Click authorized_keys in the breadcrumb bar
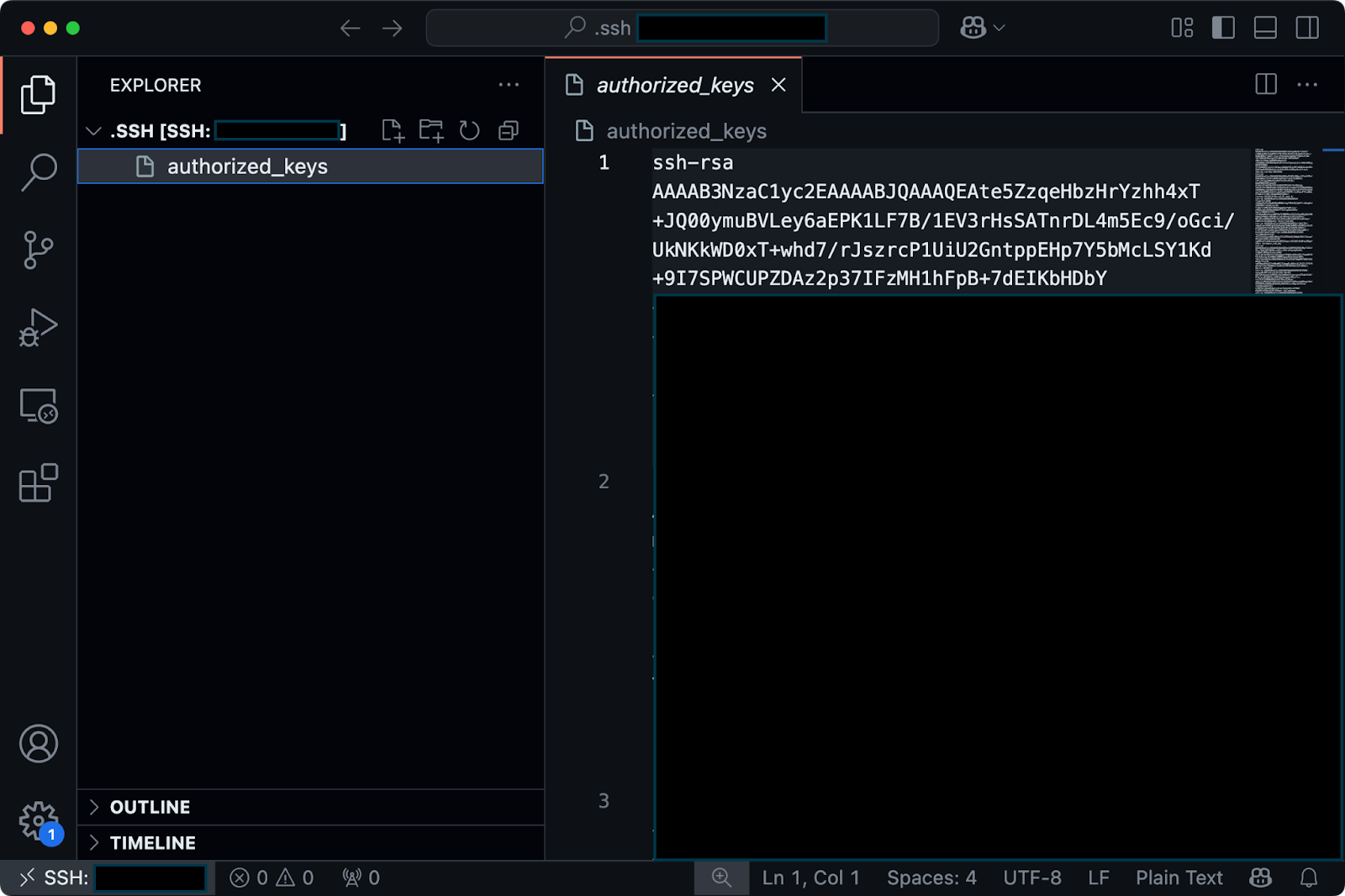This screenshot has height=896, width=1345. tap(686, 131)
